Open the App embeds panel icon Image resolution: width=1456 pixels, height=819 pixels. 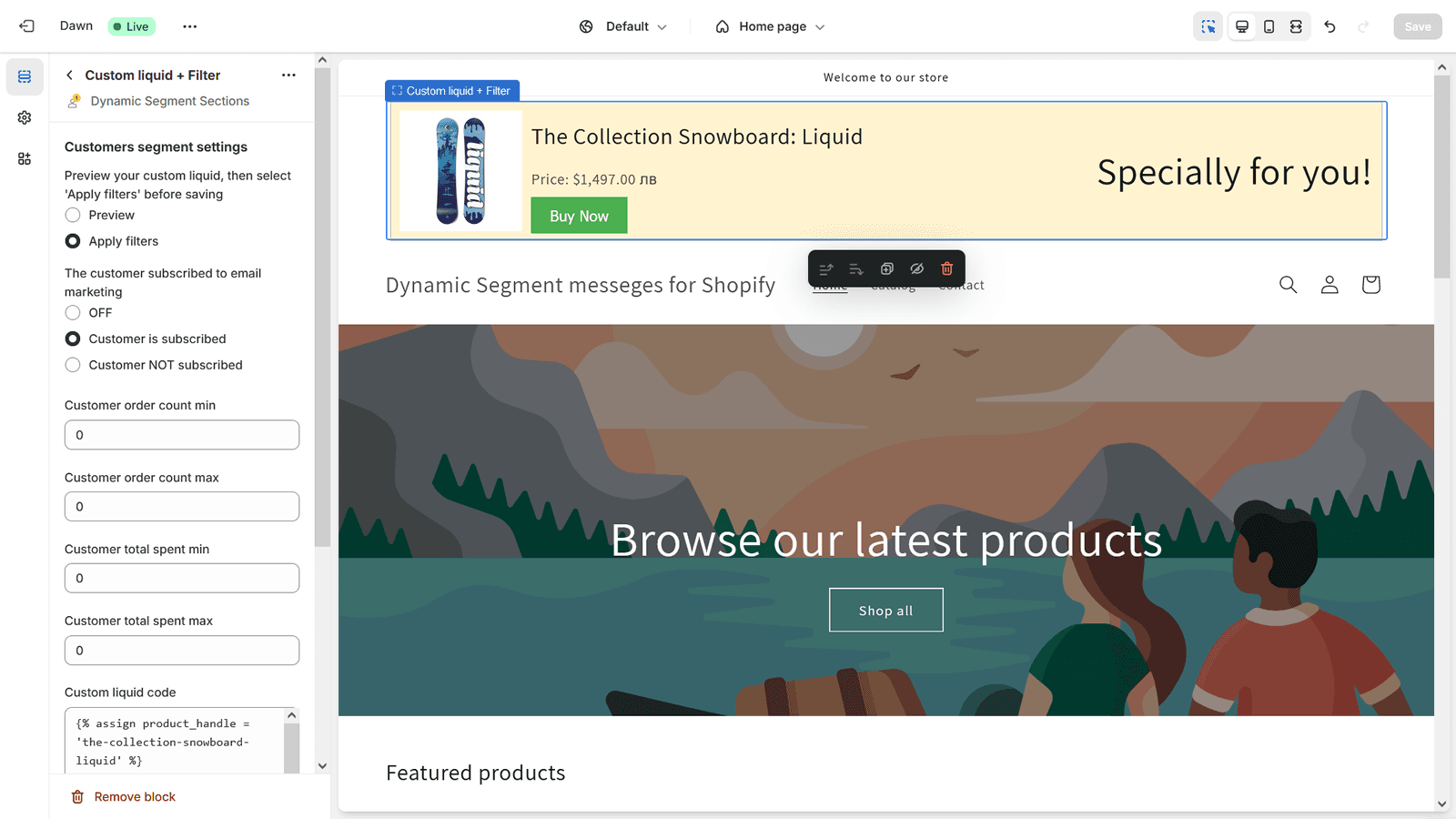pyautogui.click(x=25, y=158)
